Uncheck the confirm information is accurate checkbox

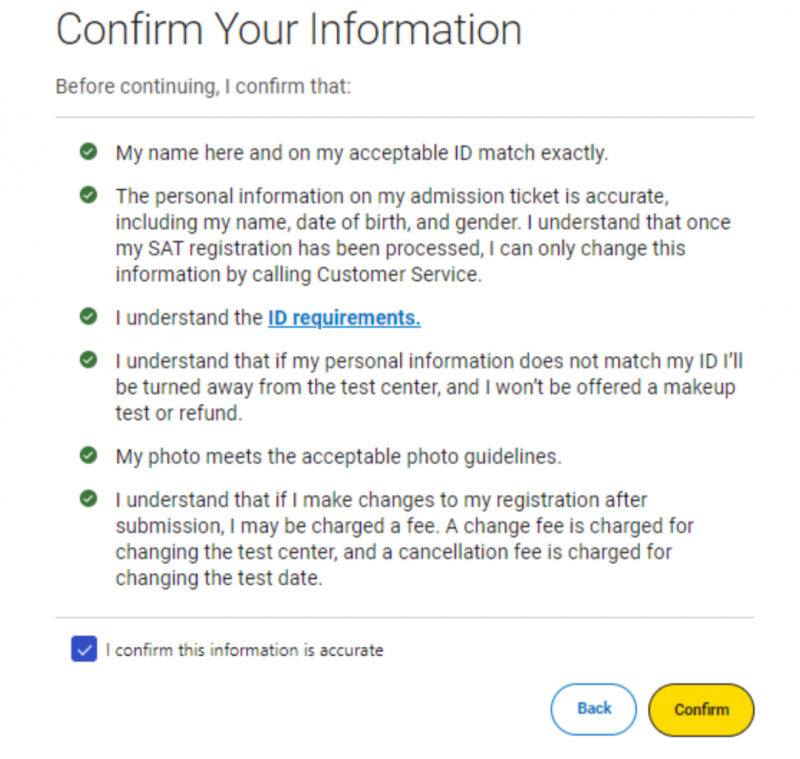(x=84, y=648)
